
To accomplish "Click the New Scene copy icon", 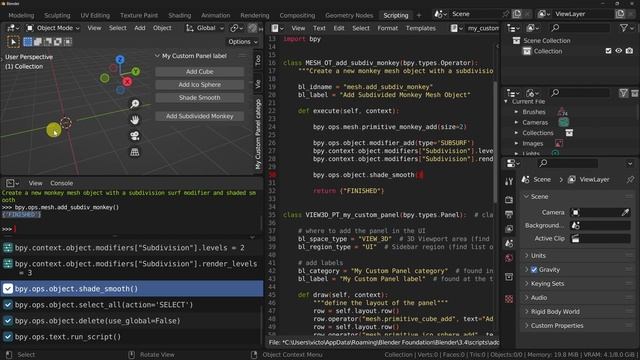I will coord(517,14).
